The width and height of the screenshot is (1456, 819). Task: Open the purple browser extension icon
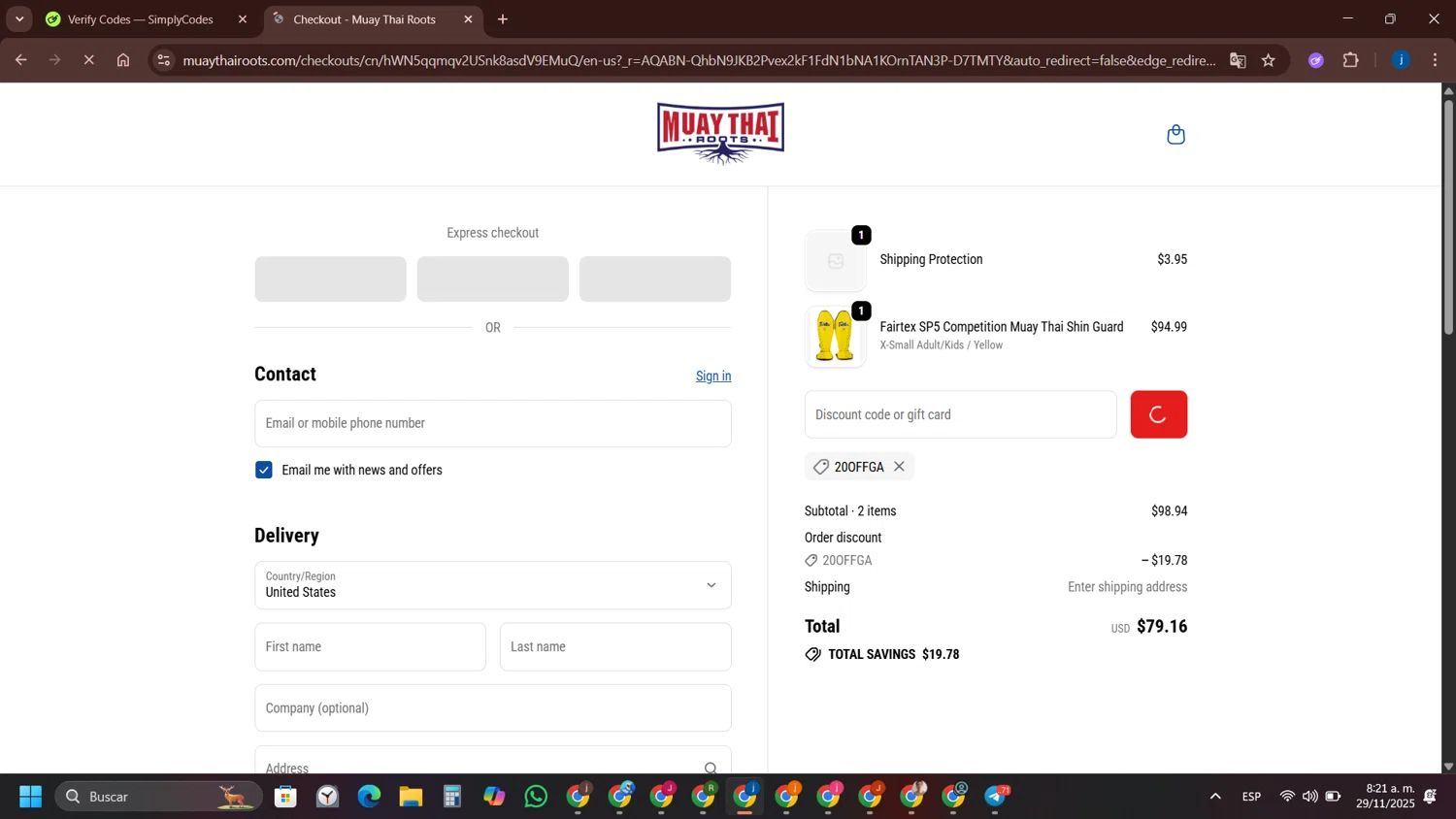coord(1316,60)
